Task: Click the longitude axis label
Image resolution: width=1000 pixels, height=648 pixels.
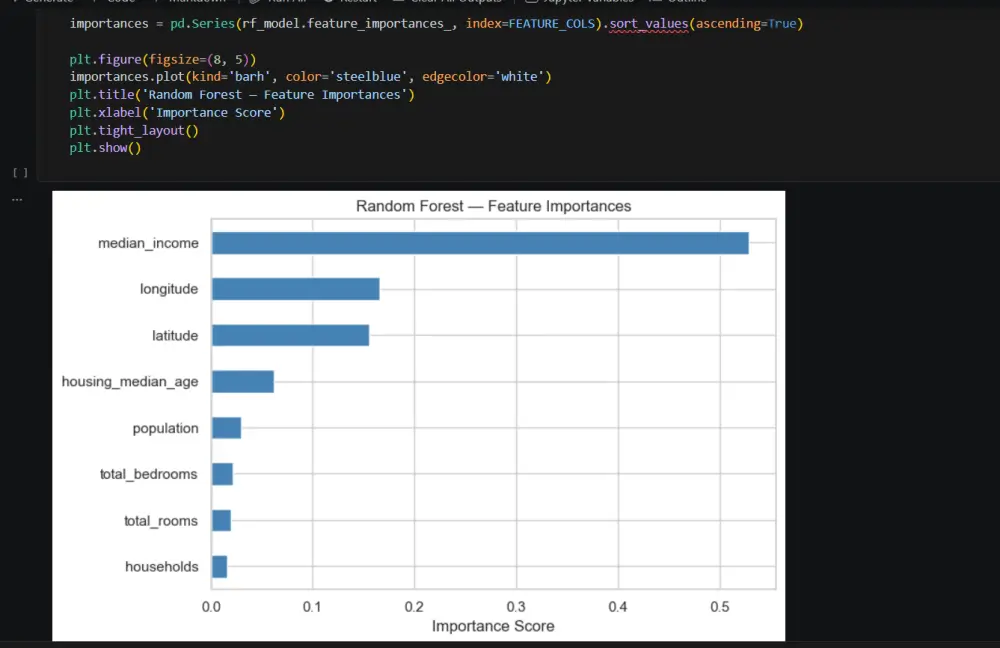Action: pos(169,289)
